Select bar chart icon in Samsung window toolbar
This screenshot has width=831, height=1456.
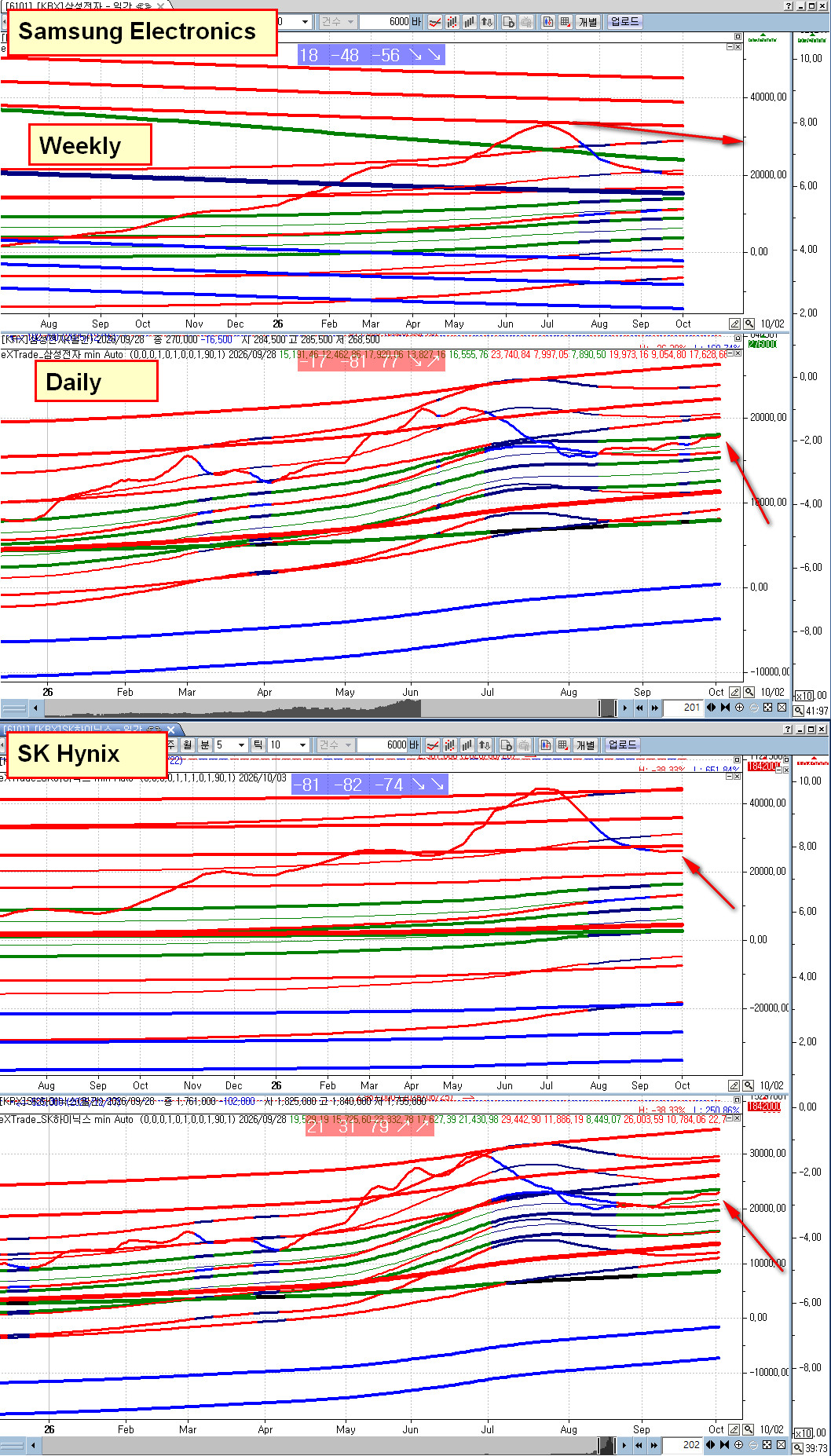[470, 22]
